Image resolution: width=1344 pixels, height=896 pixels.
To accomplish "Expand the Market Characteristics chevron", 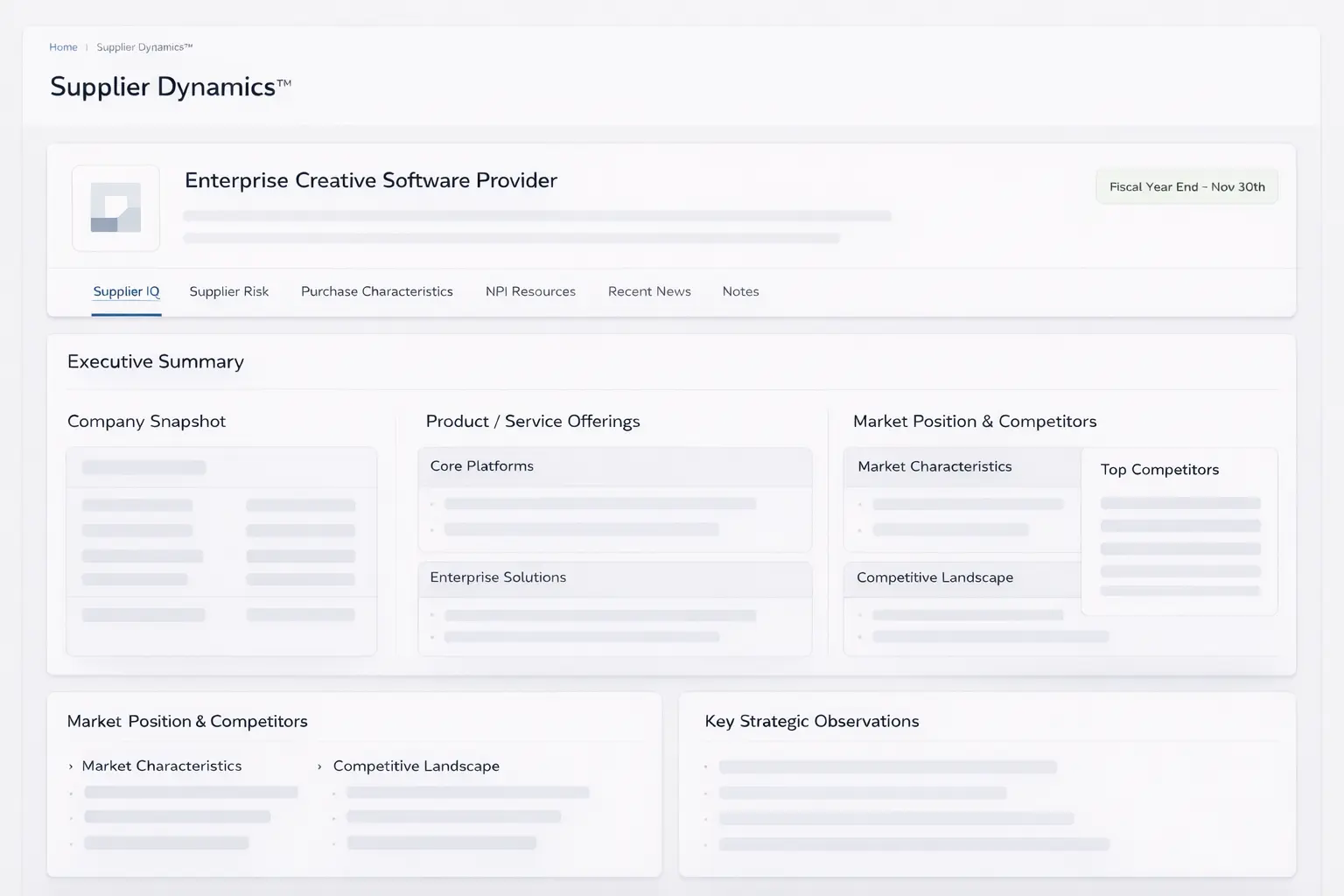I will (x=71, y=766).
